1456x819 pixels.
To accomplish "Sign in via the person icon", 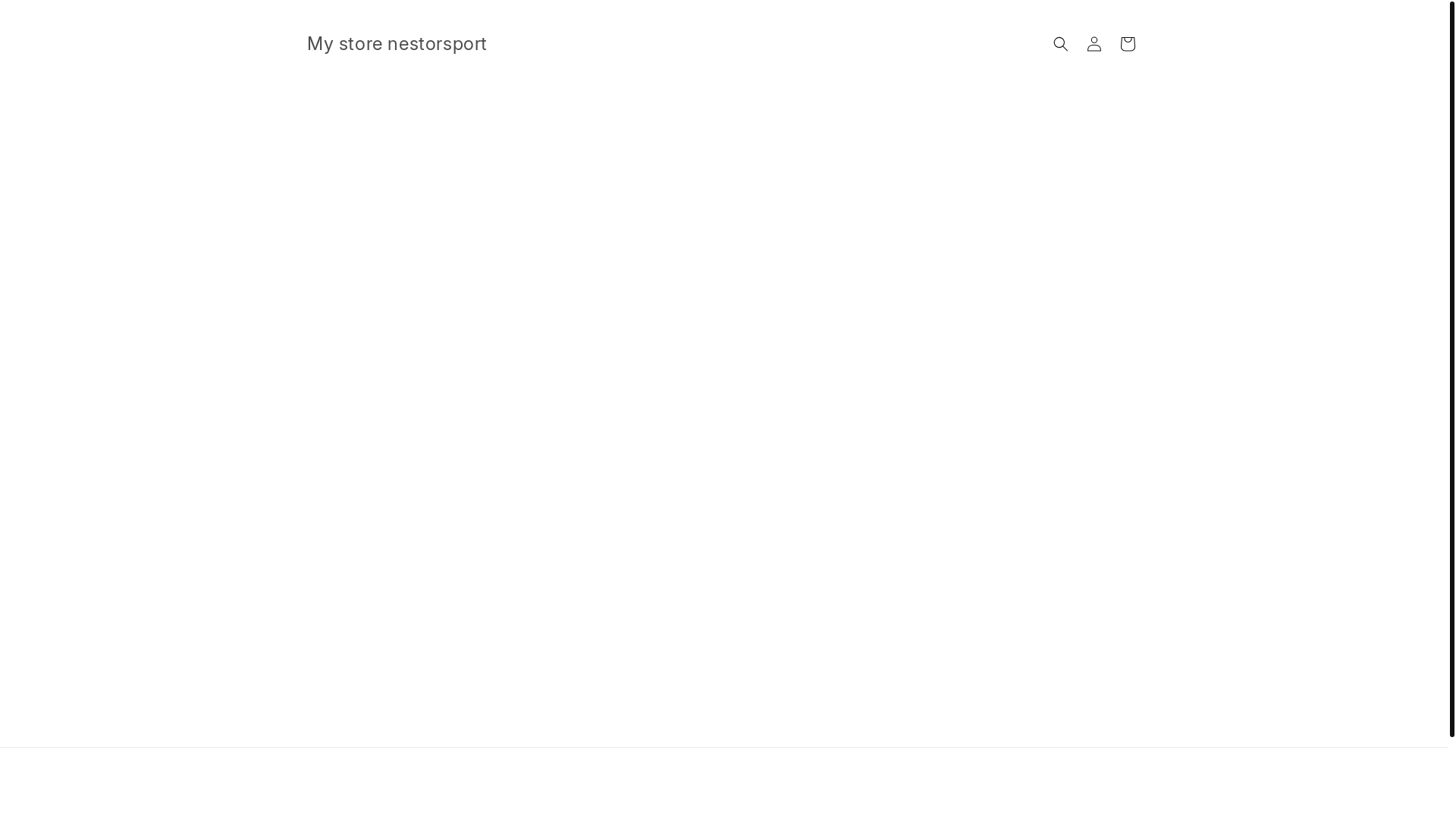I will [1094, 44].
